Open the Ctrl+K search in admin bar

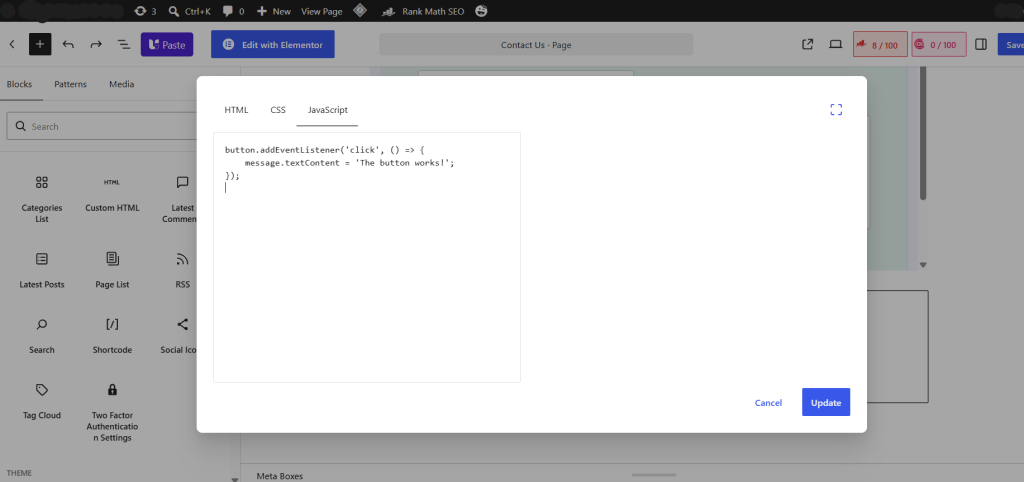point(190,11)
